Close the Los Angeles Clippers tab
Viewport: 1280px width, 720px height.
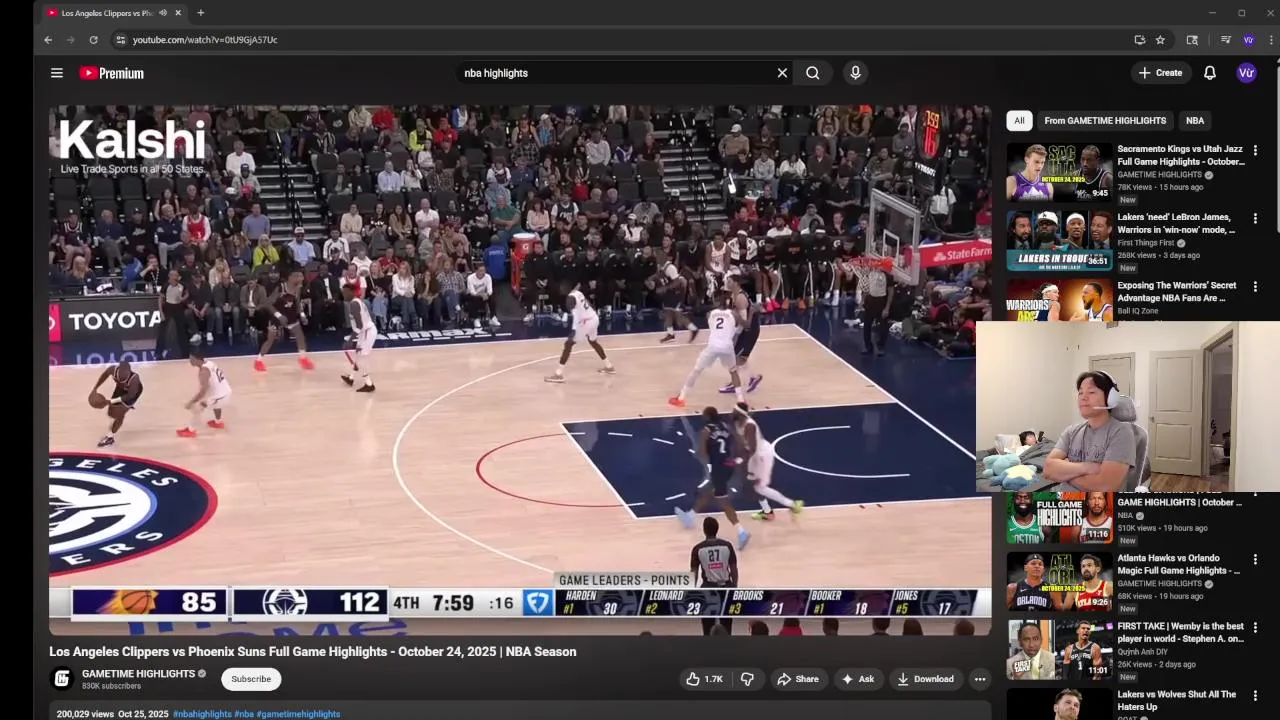pos(178,13)
